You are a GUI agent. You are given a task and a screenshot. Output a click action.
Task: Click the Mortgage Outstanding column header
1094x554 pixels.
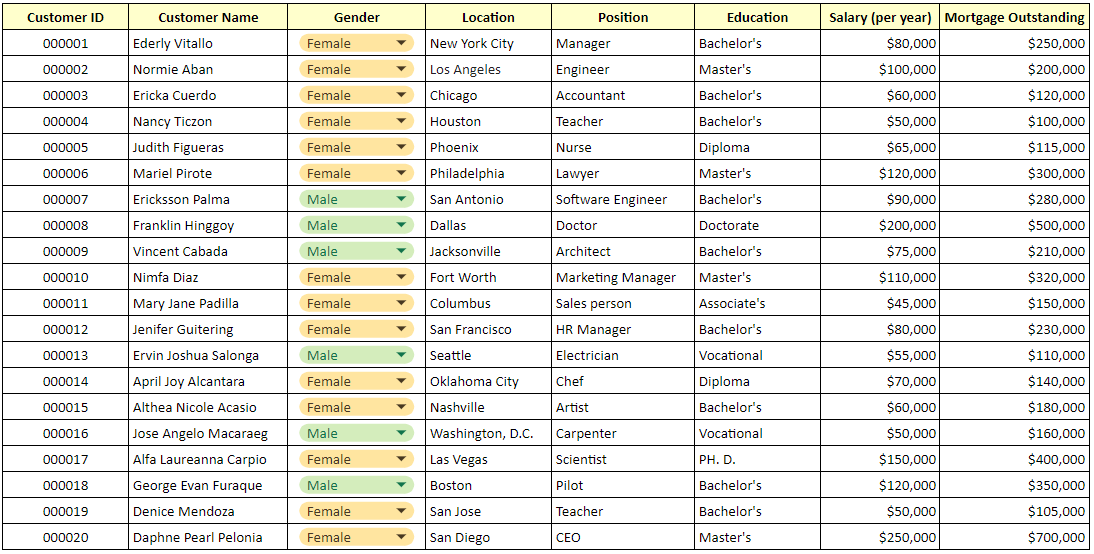tap(1014, 17)
